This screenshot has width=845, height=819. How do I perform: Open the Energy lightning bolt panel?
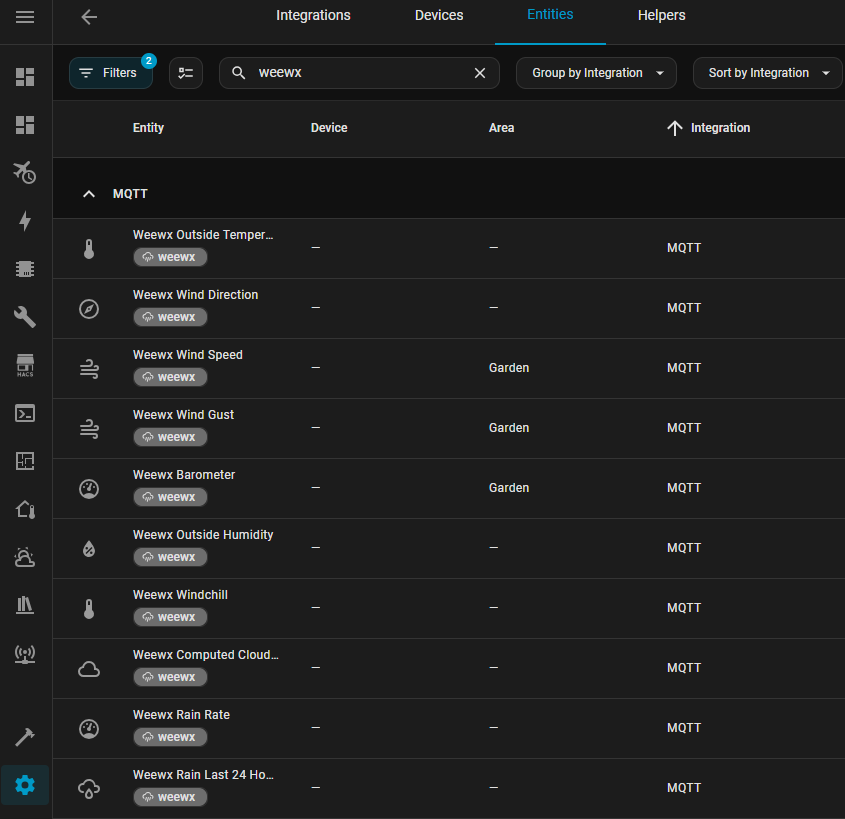[x=25, y=221]
